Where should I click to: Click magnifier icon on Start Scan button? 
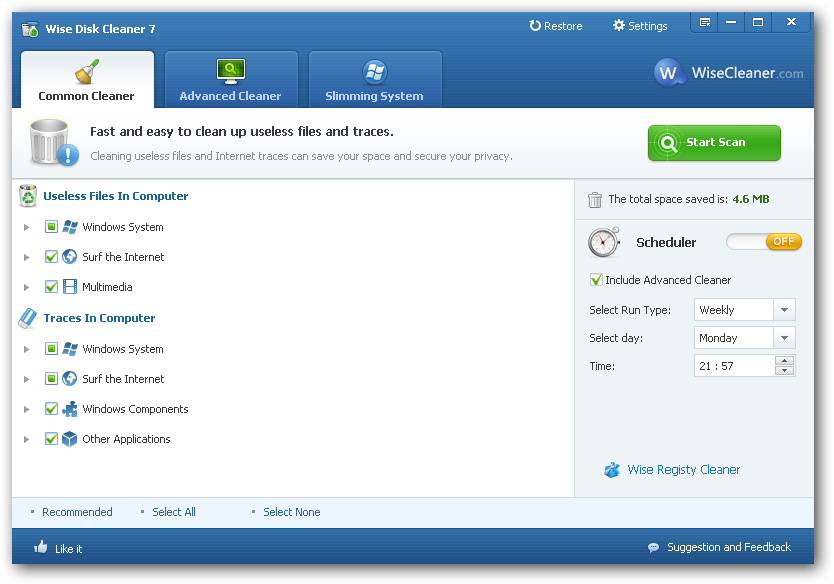(668, 143)
